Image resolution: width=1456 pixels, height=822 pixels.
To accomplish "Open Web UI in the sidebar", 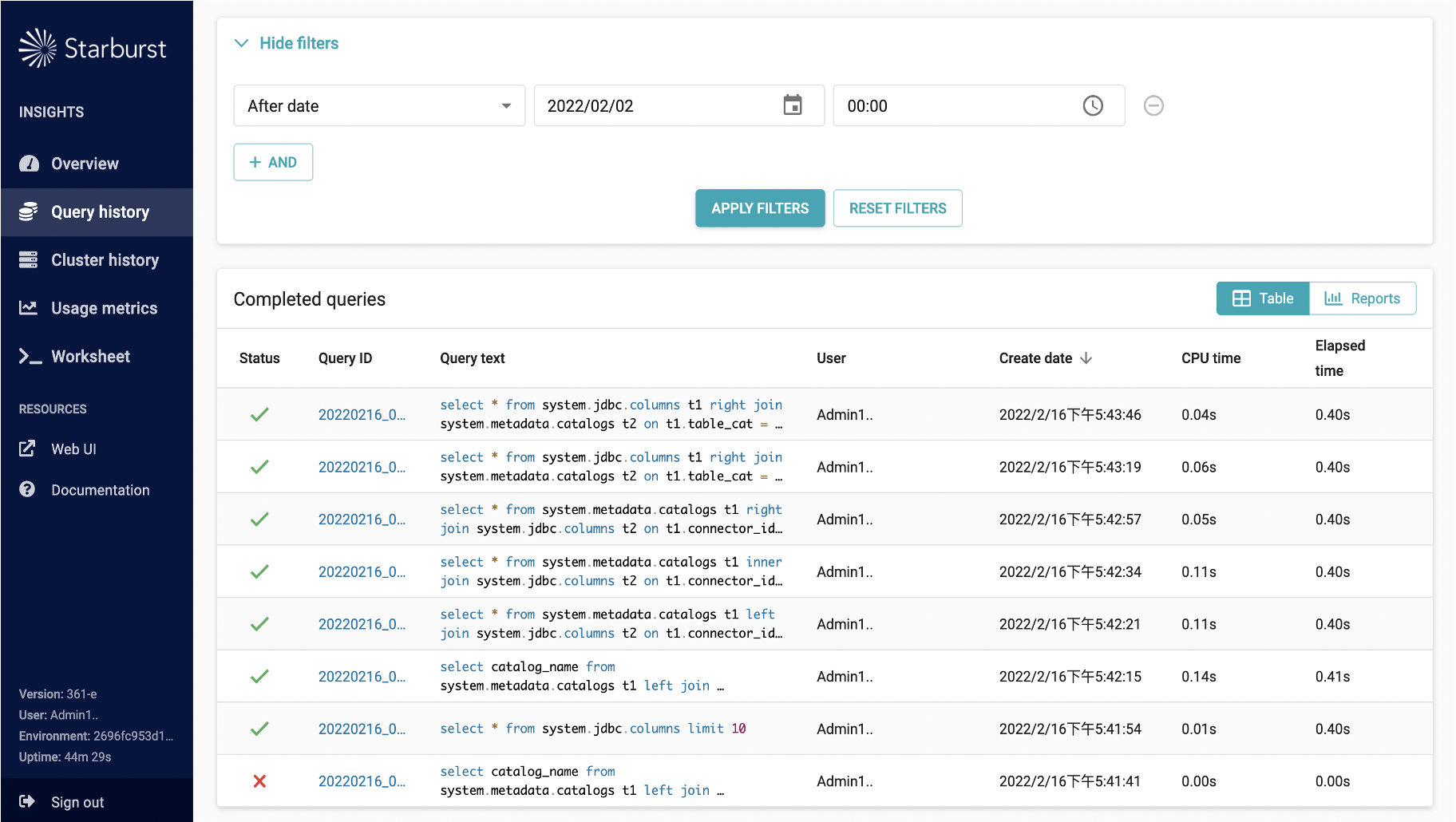I will (97, 449).
